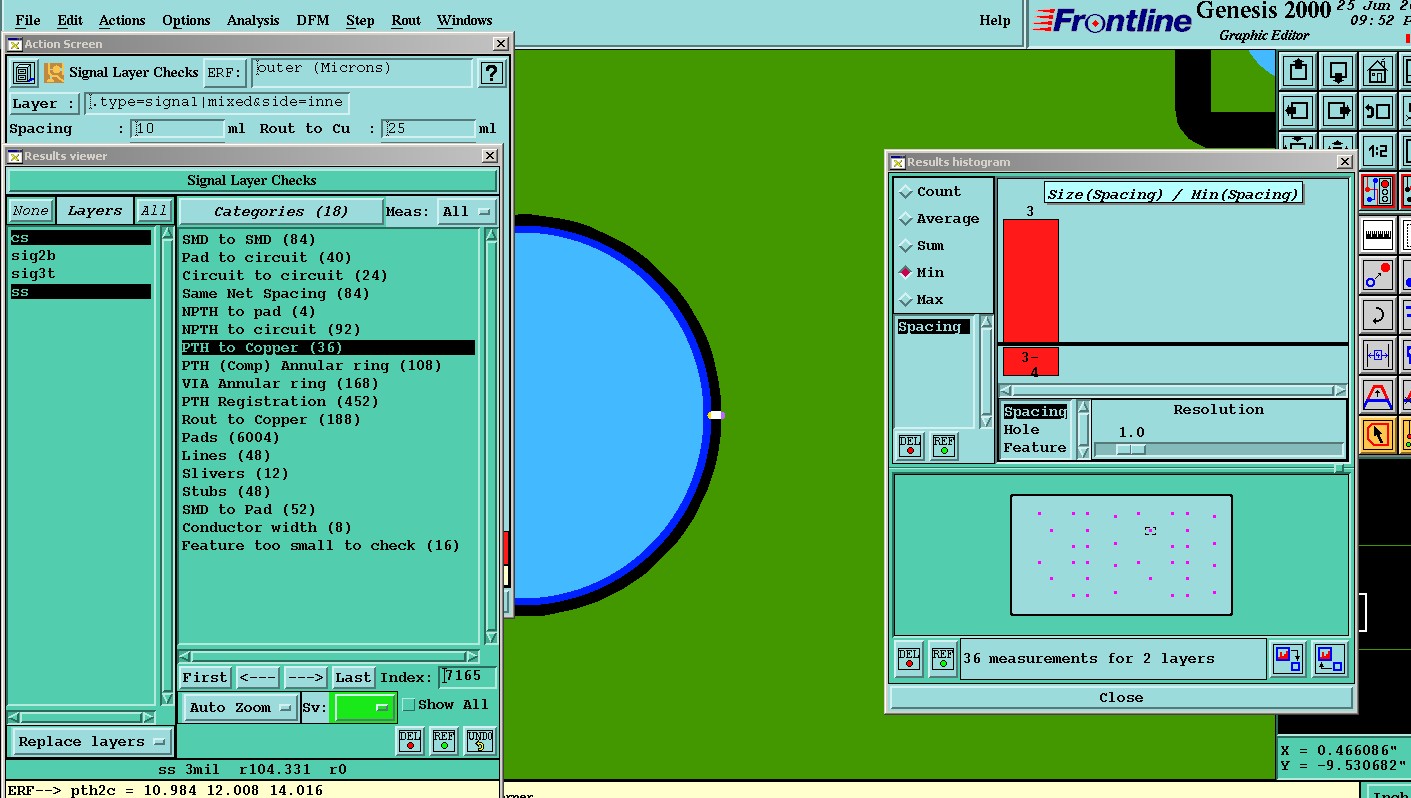Click None to deselect layers
This screenshot has height=798, width=1411.
31,211
